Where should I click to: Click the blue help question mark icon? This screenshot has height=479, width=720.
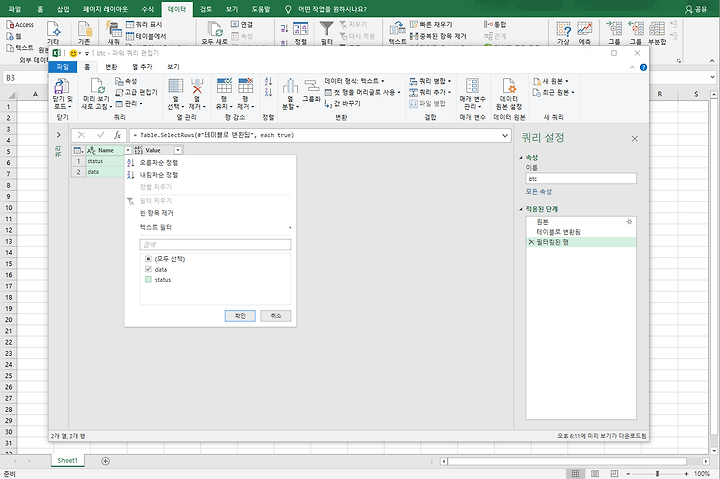click(643, 67)
